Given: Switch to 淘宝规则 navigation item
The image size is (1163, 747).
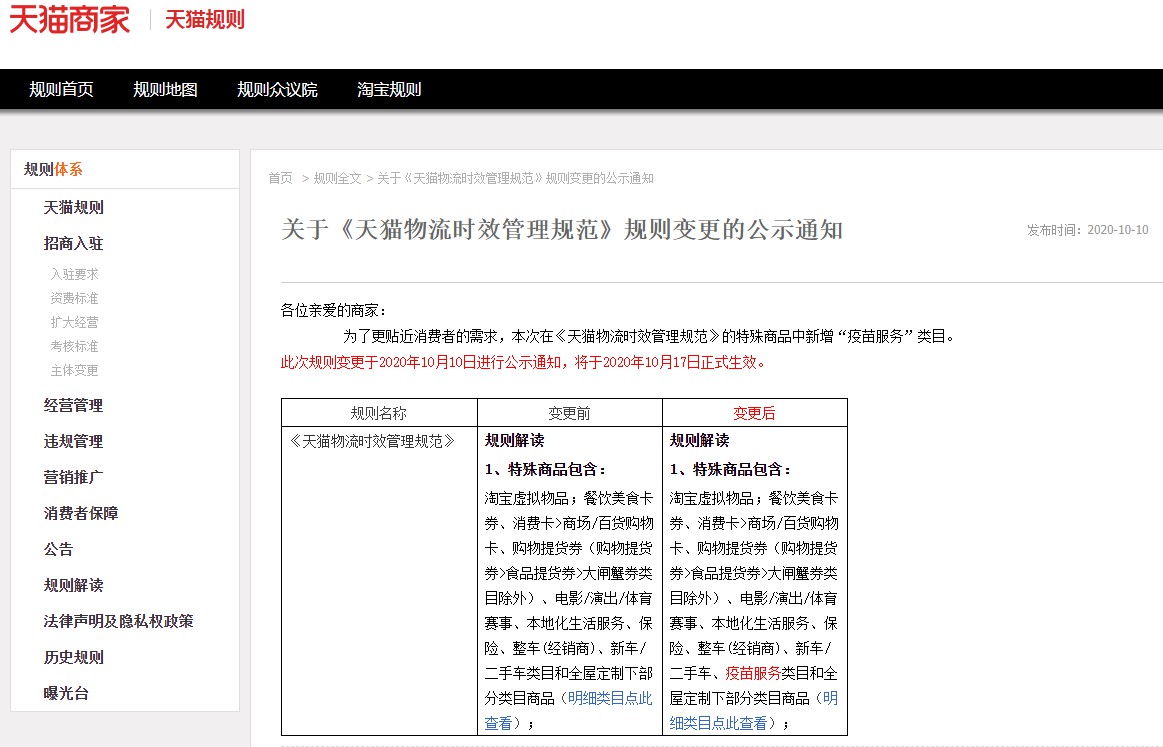Looking at the screenshot, I should pyautogui.click(x=389, y=90).
